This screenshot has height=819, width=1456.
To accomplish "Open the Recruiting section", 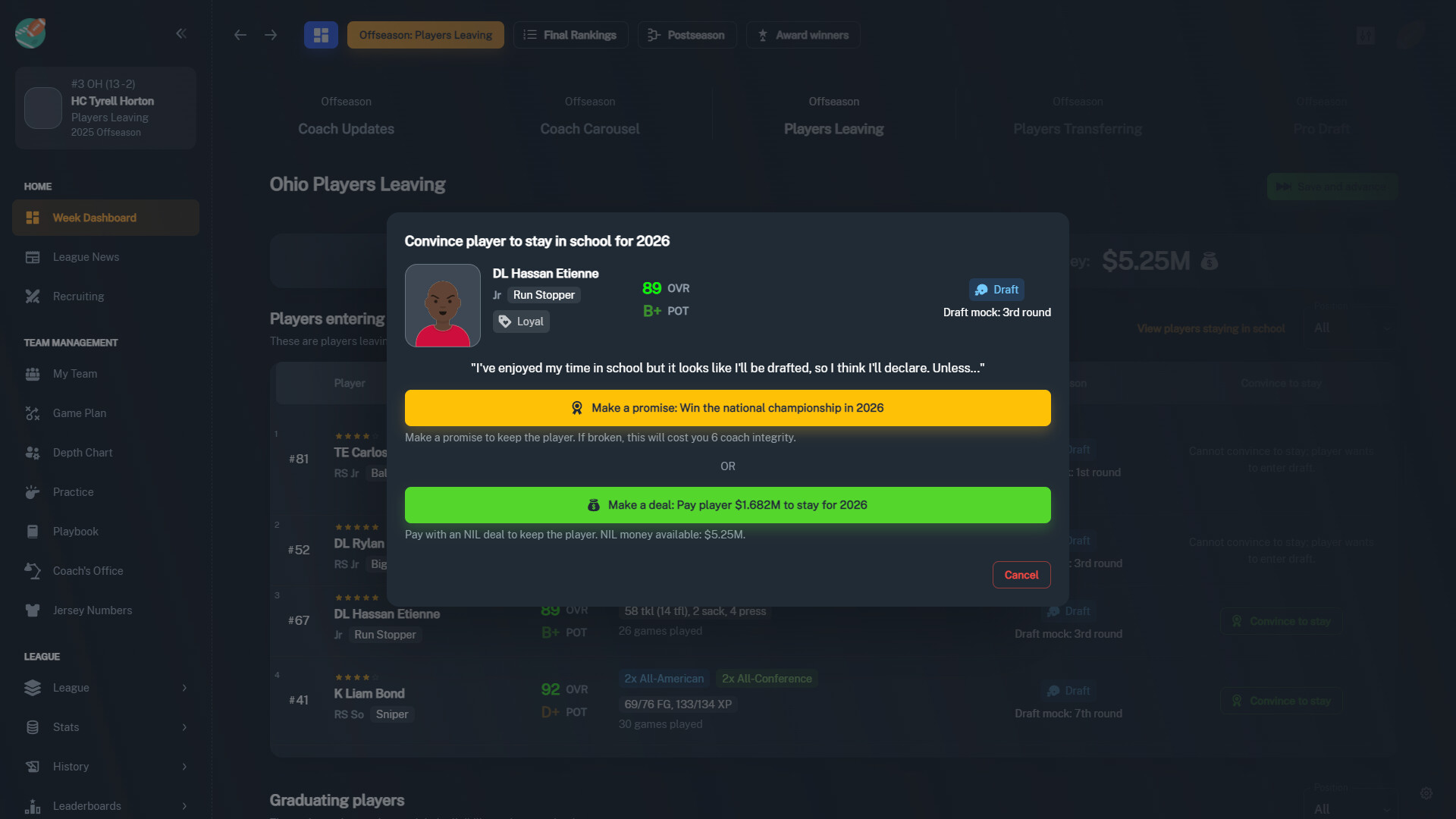I will [77, 296].
